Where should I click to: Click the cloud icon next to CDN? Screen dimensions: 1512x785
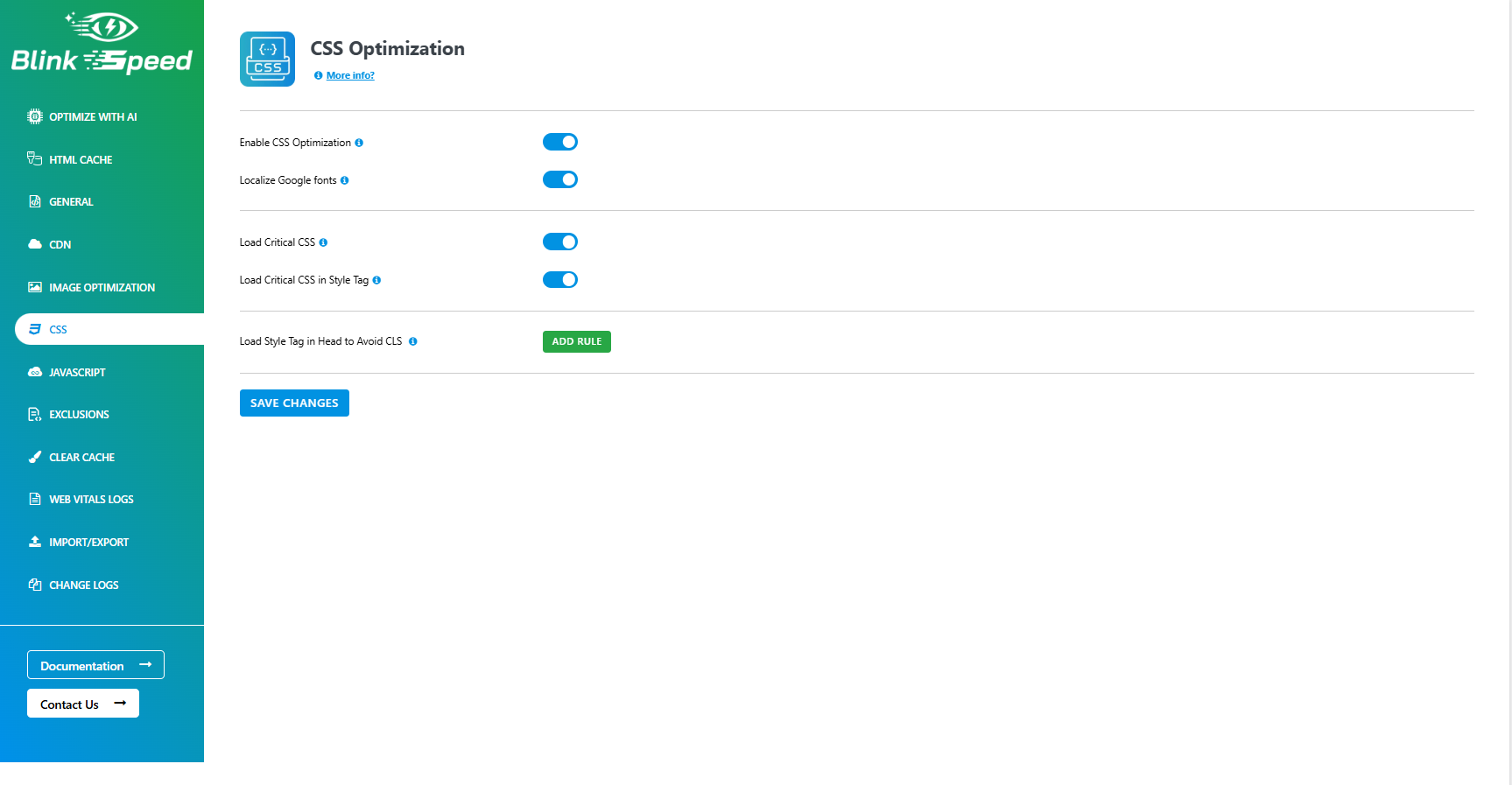tap(34, 244)
